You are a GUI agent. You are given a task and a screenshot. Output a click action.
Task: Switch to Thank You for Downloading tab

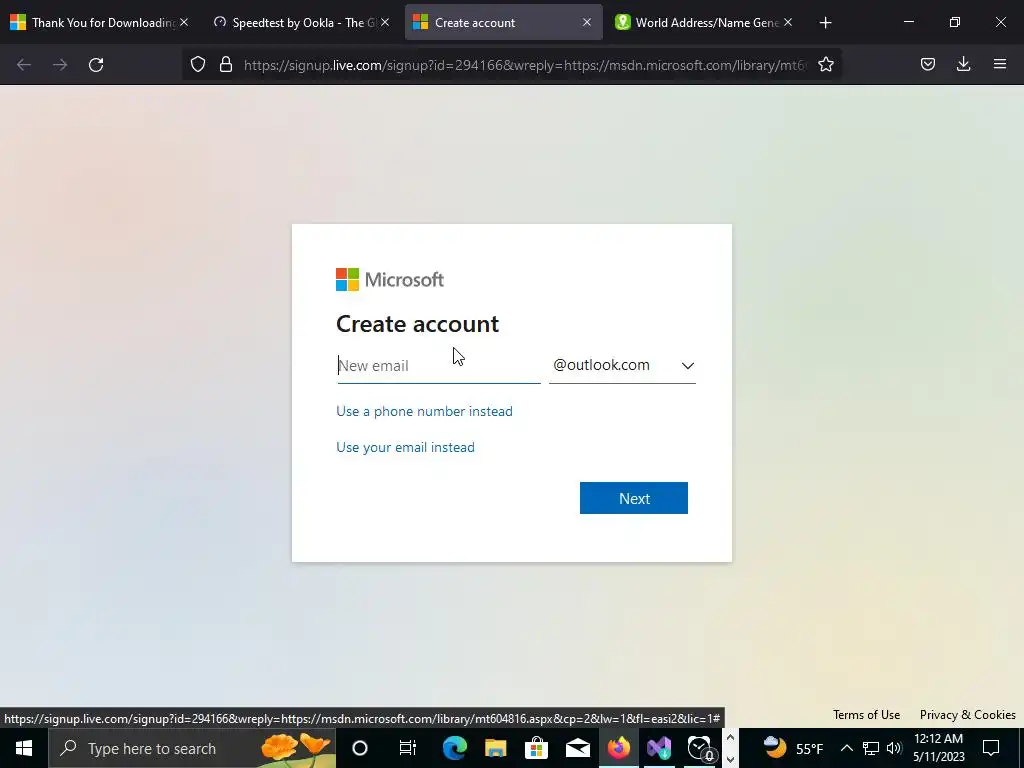(100, 22)
